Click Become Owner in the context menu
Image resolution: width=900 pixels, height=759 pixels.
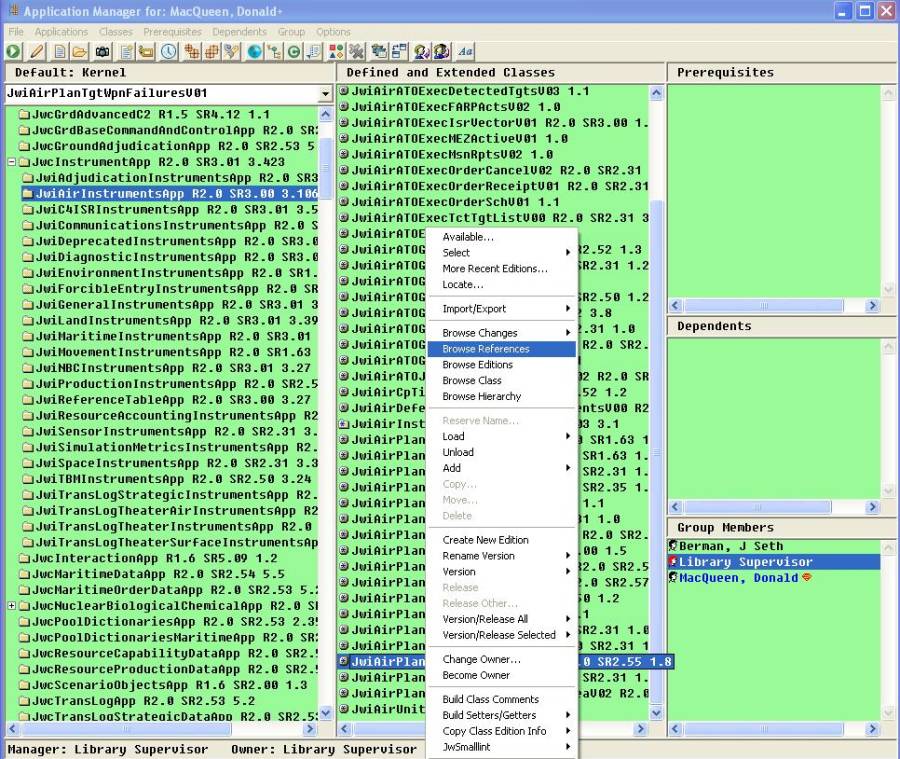478,676
